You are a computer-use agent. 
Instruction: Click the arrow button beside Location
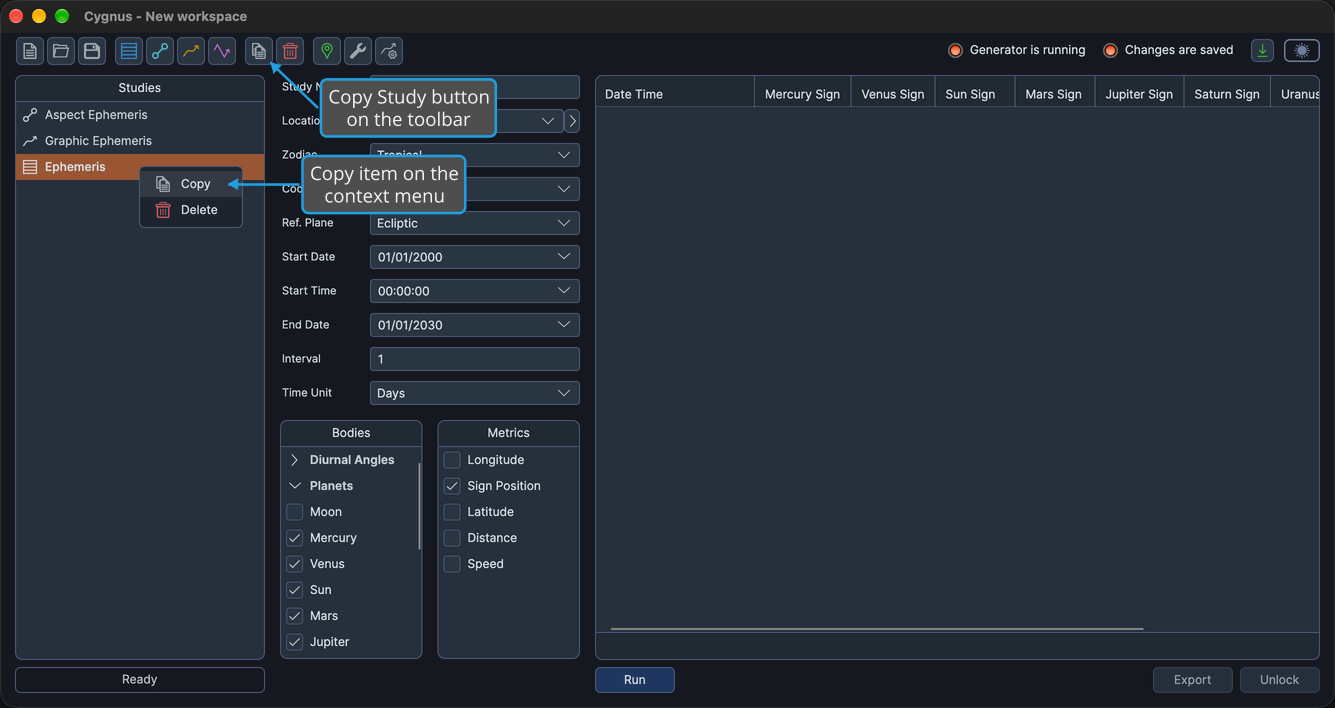point(572,121)
